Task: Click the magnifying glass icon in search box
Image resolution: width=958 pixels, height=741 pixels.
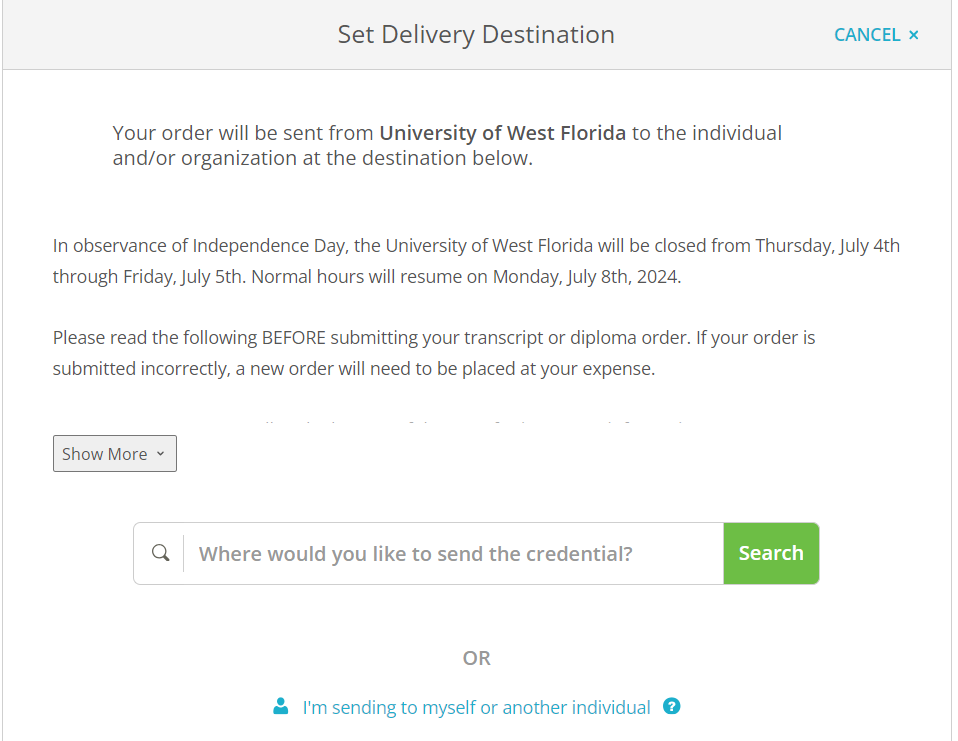Action: (161, 553)
